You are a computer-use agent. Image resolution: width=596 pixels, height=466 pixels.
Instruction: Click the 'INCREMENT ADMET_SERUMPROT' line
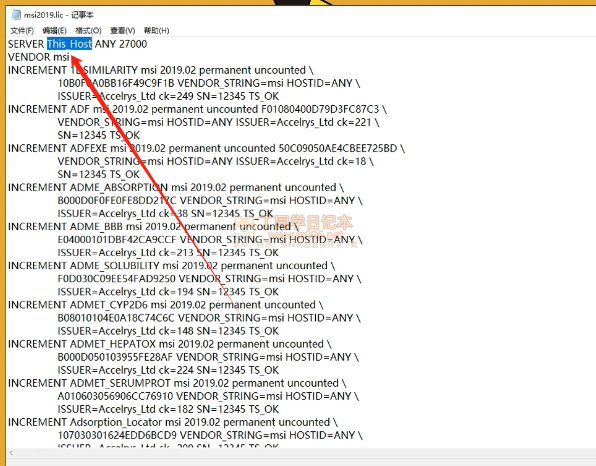[x=177, y=383]
